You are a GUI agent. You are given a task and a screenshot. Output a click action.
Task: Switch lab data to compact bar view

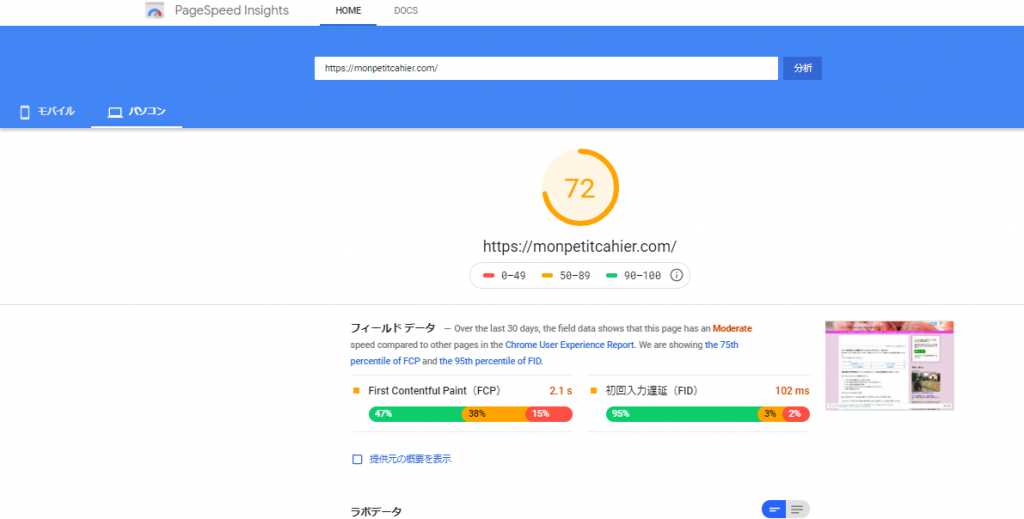click(x=774, y=509)
